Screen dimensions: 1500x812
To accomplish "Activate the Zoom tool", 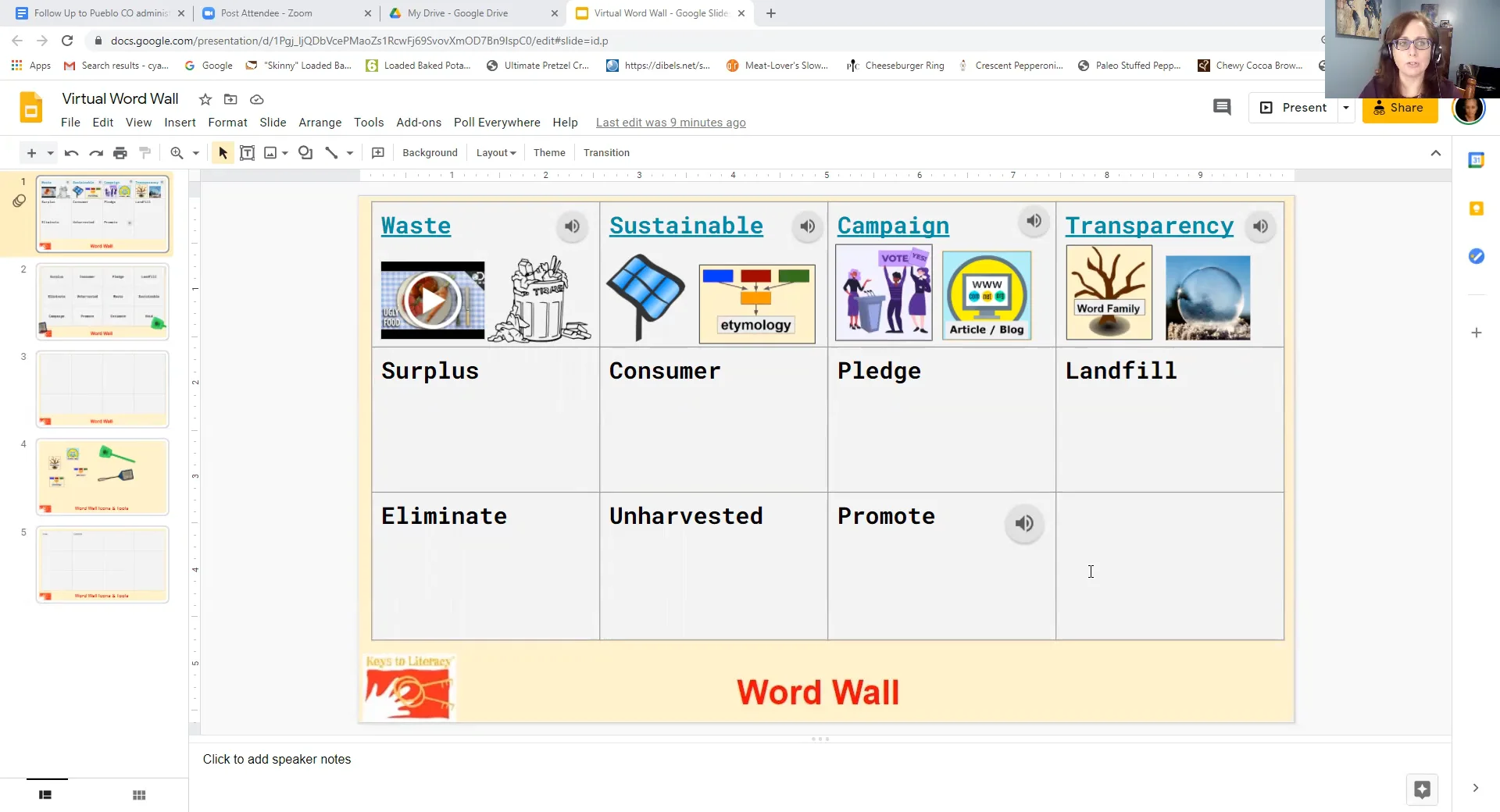I will 178,152.
